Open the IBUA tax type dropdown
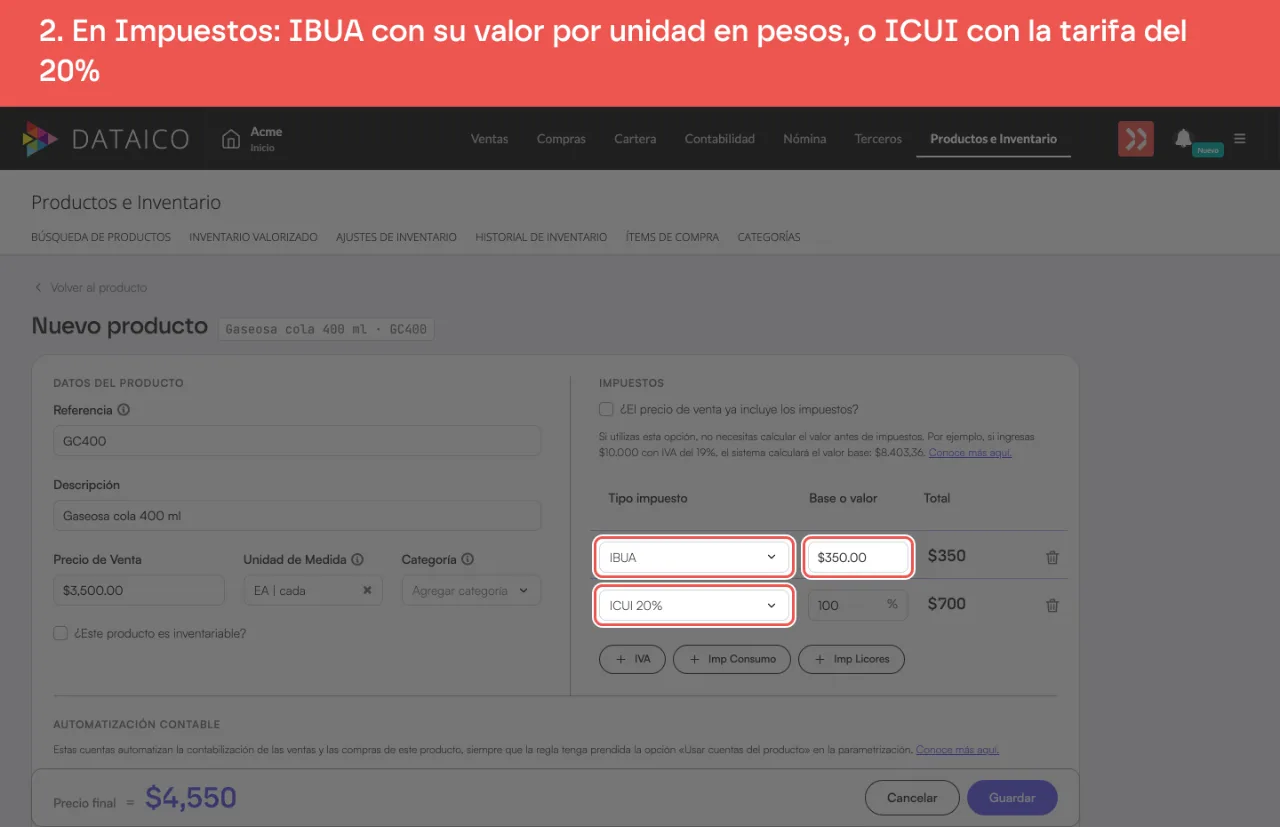 pyautogui.click(x=694, y=557)
